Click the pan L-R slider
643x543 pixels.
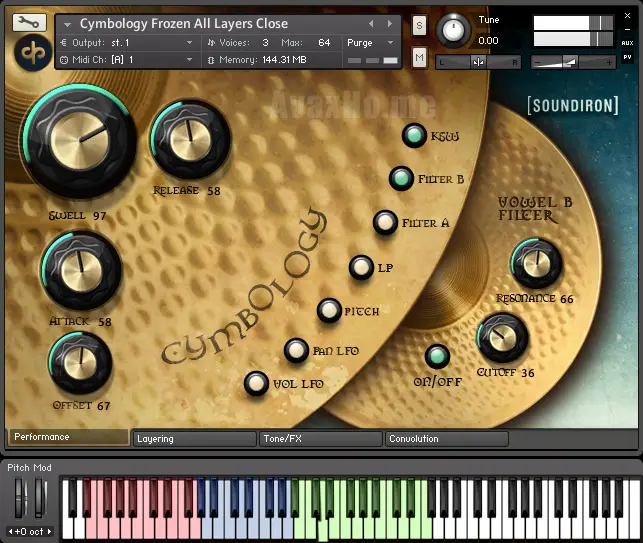click(x=478, y=62)
